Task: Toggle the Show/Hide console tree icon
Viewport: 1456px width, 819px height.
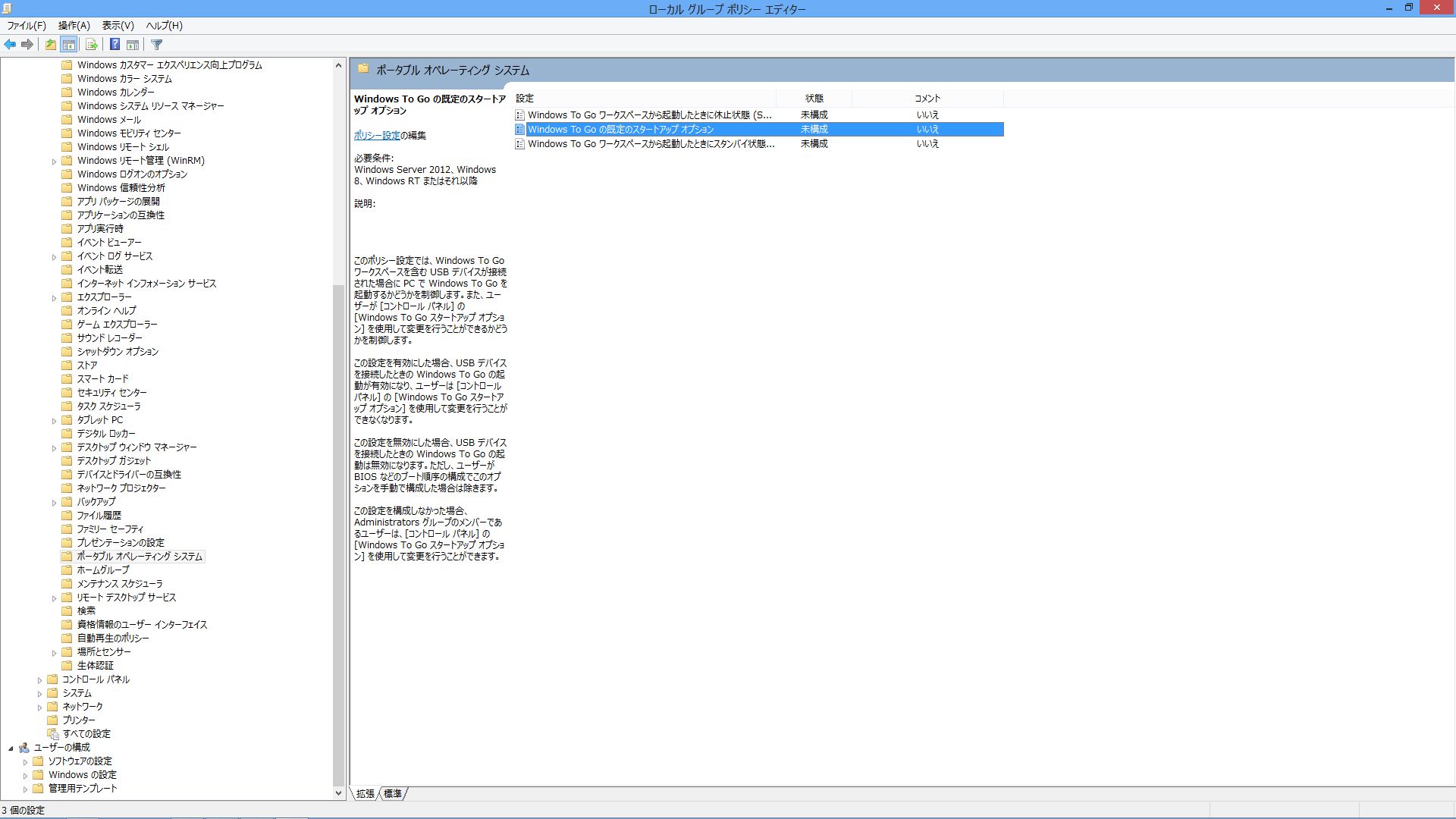Action: [68, 45]
